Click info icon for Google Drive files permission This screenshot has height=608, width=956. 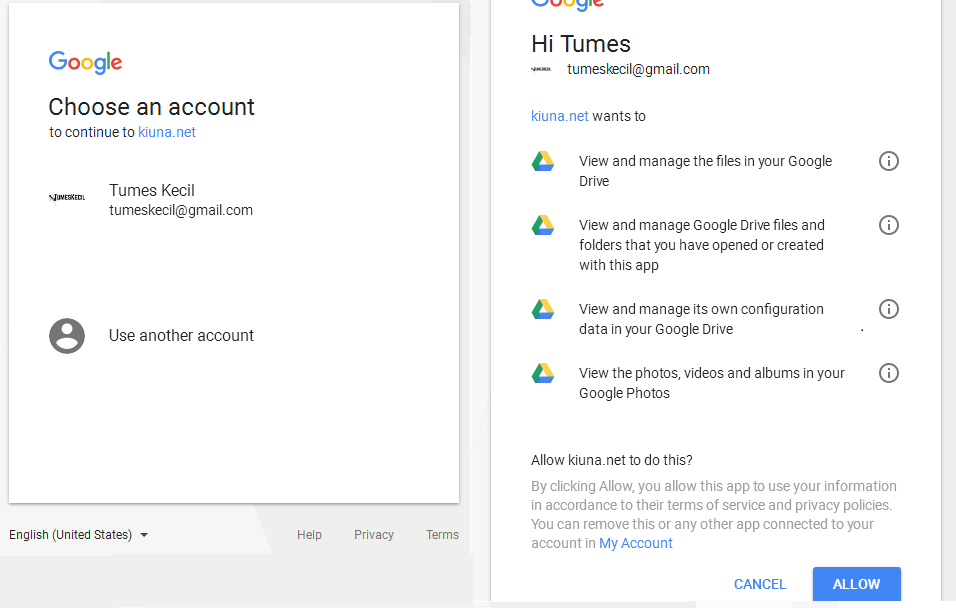pyautogui.click(x=888, y=161)
